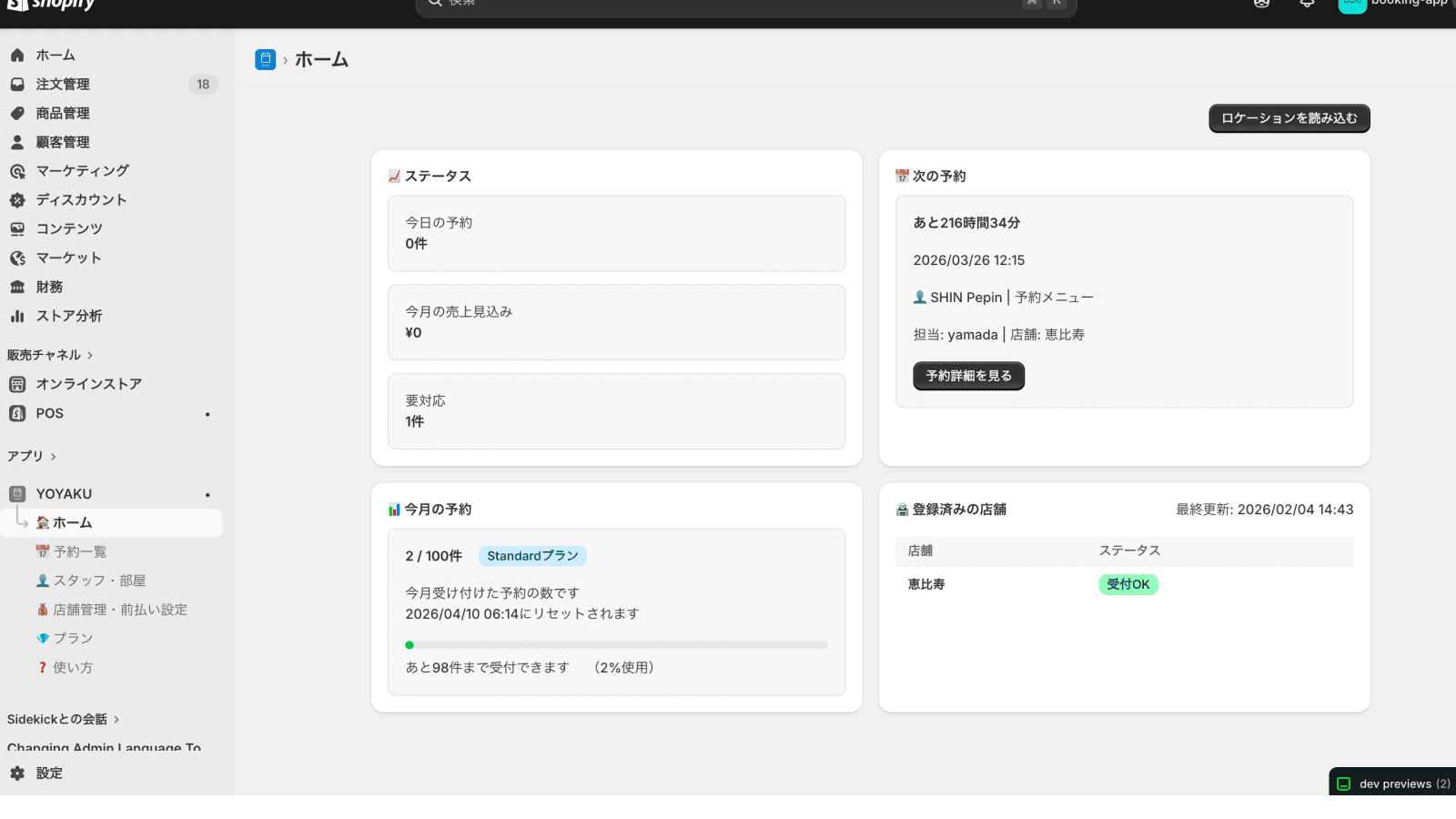
Task: Click the home icon in the sidebar
Action: pos(17,56)
